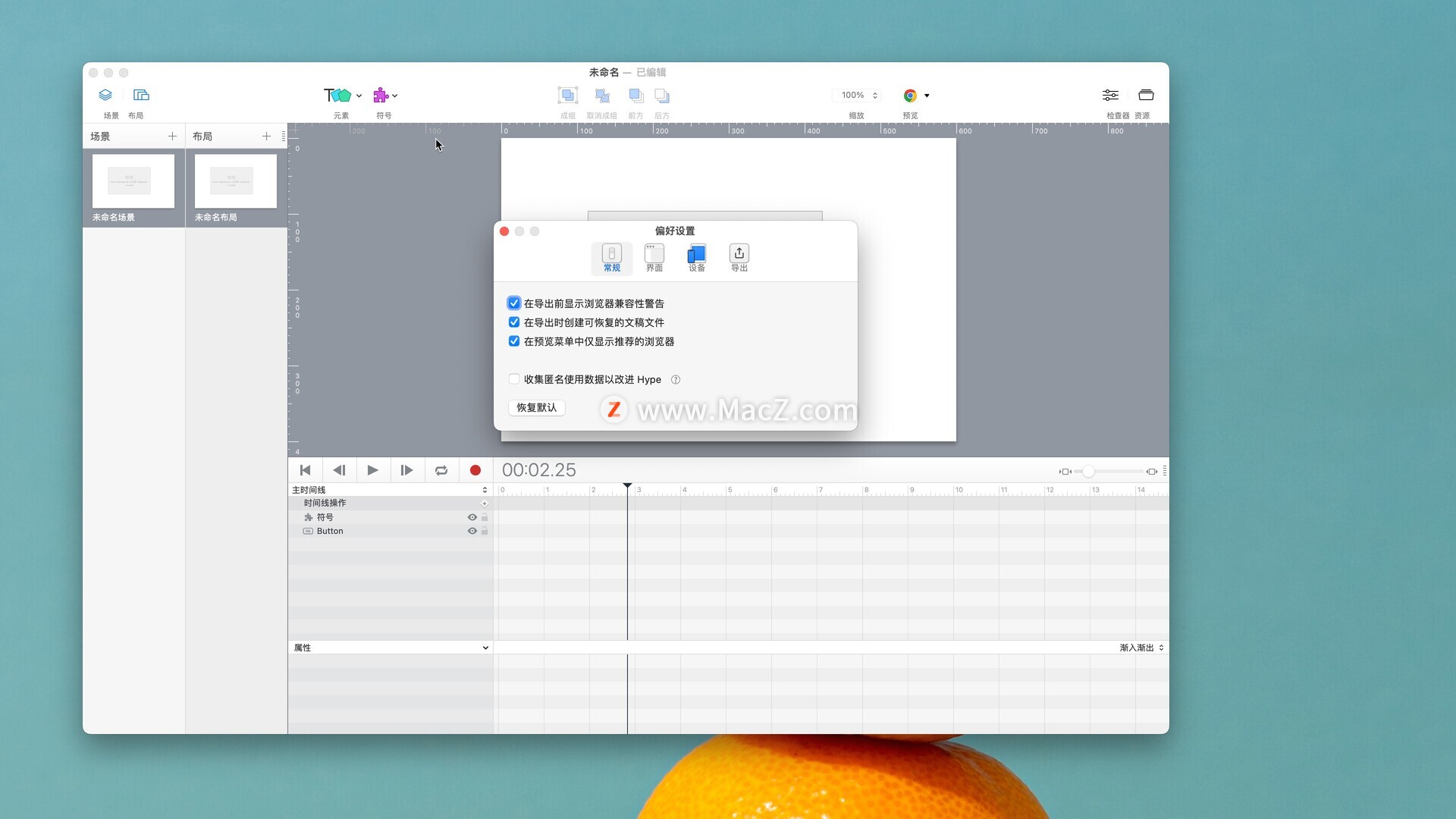The height and width of the screenshot is (819, 1456).
Task: Hide the 符号 layer with the eye icon
Action: tap(472, 517)
